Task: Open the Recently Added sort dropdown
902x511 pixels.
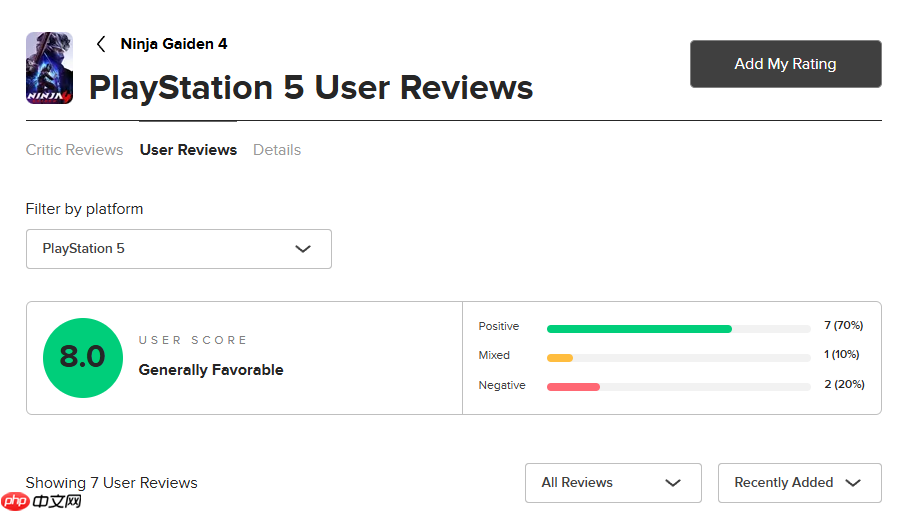Action: tap(798, 483)
